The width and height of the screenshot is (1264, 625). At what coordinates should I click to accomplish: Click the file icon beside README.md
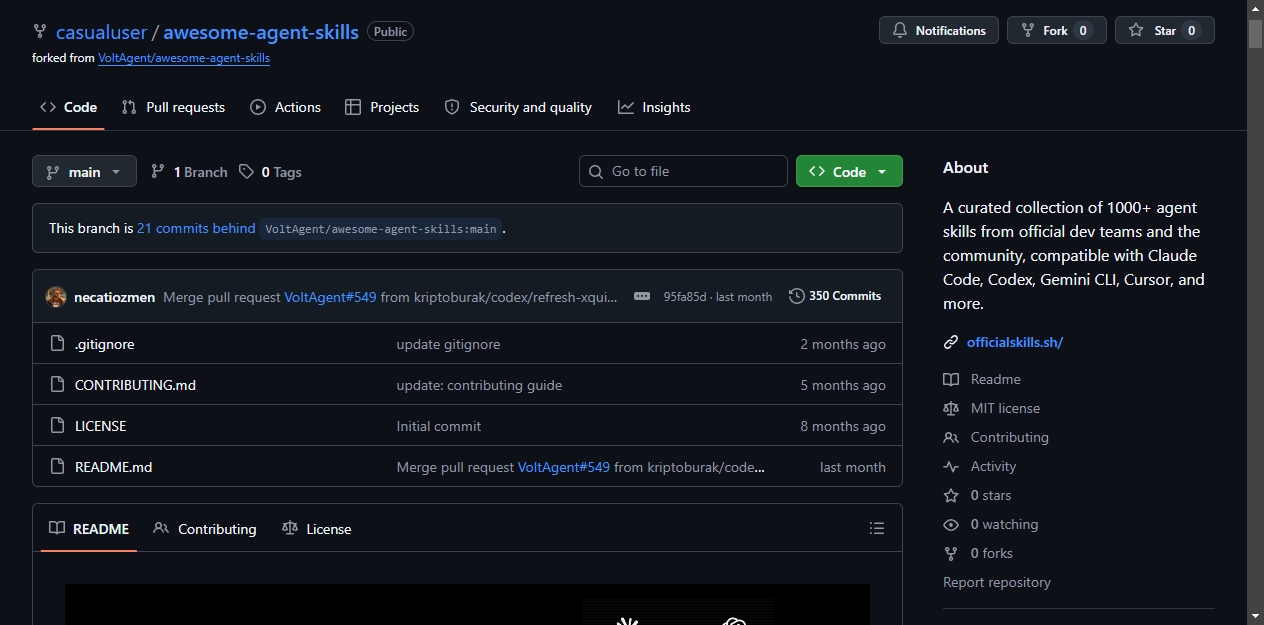(58, 467)
